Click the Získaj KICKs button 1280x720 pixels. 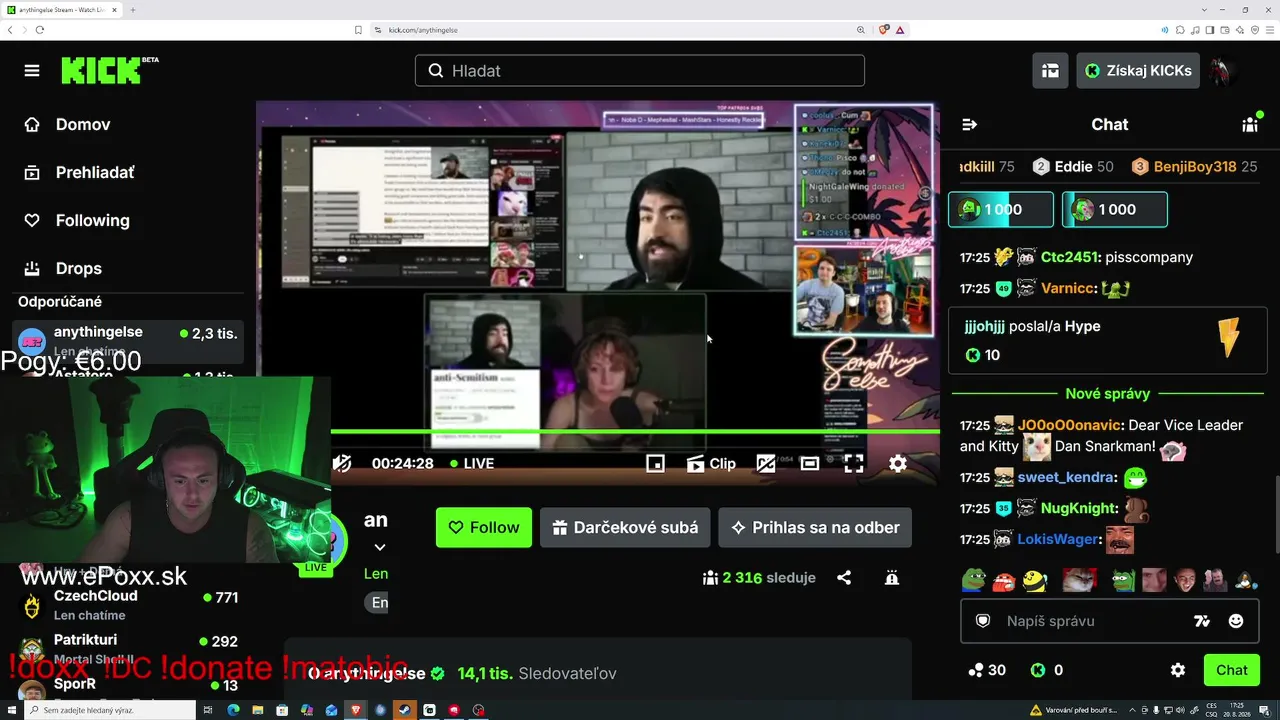click(1138, 70)
